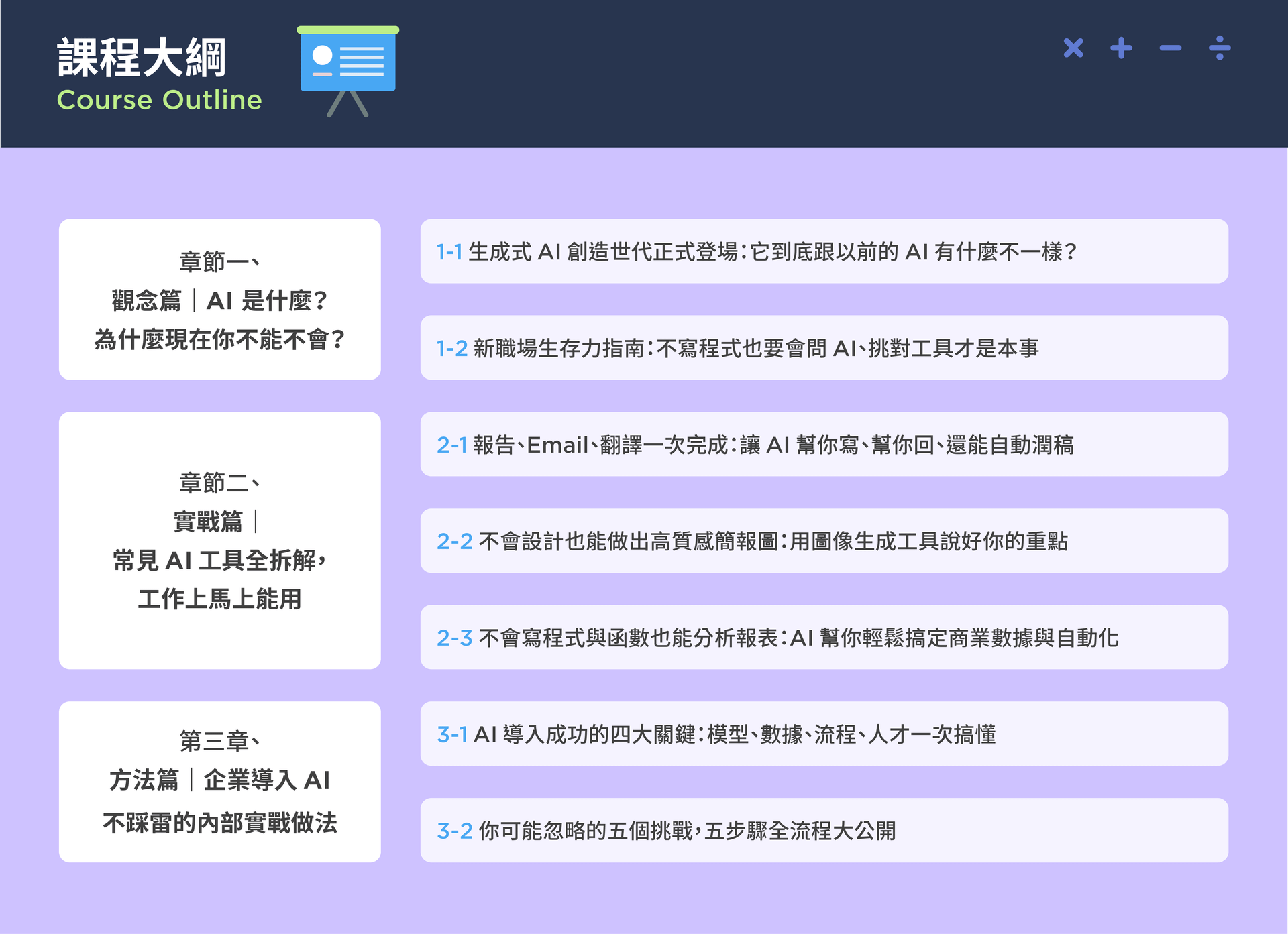Open lesson 2-3 分析報表 row
The width and height of the screenshot is (1288, 934).
824,638
